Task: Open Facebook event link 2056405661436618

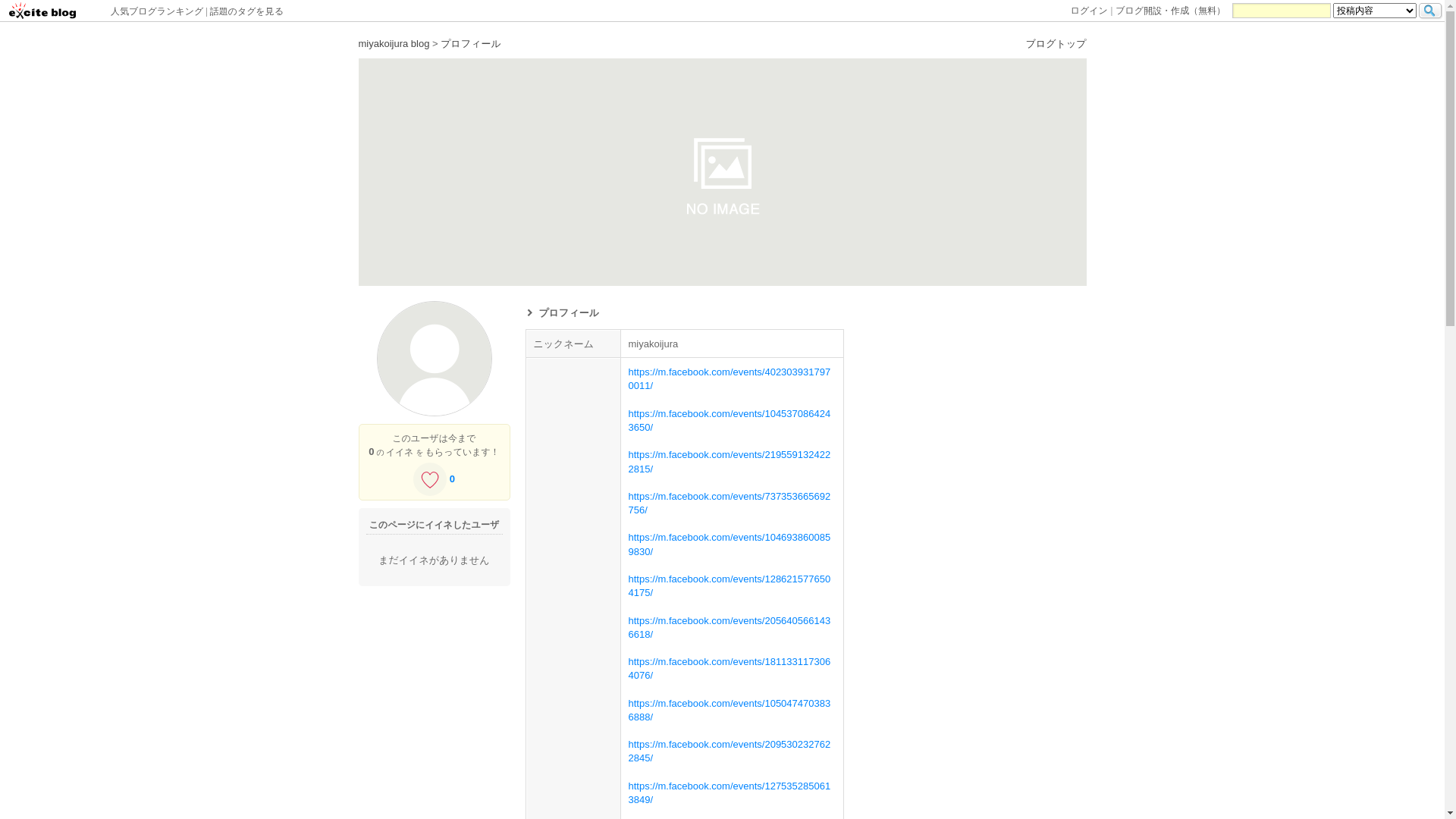Action: [729, 628]
